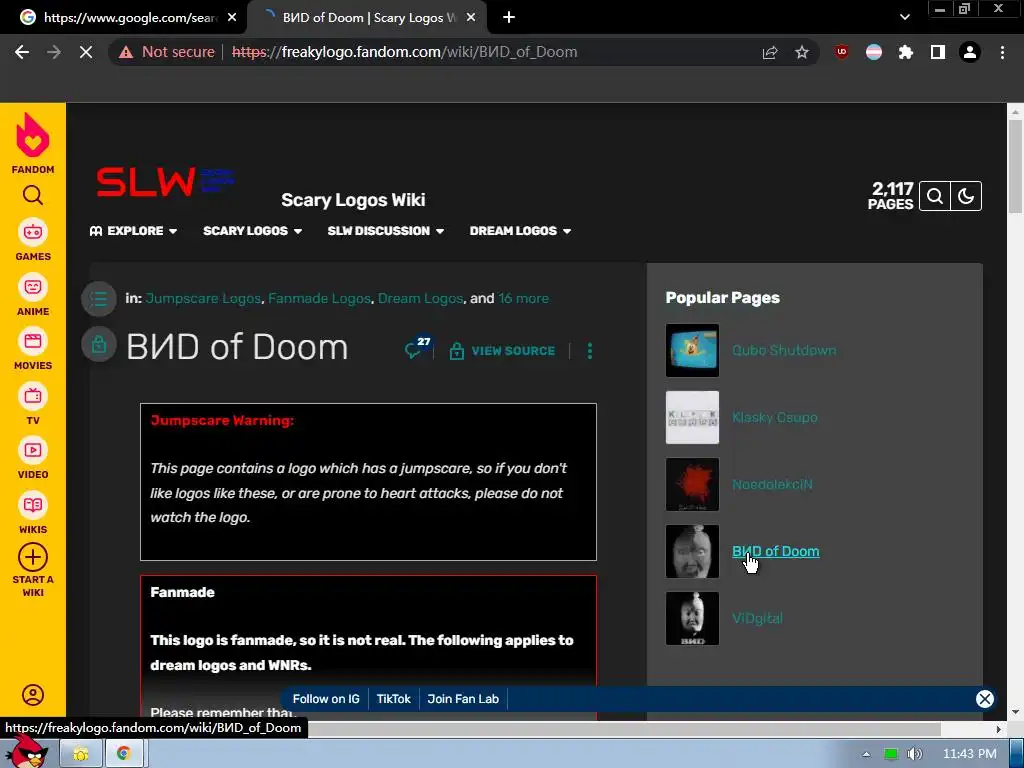Open the page actions three-dot menu
Screen dimensions: 1024x768
[590, 351]
